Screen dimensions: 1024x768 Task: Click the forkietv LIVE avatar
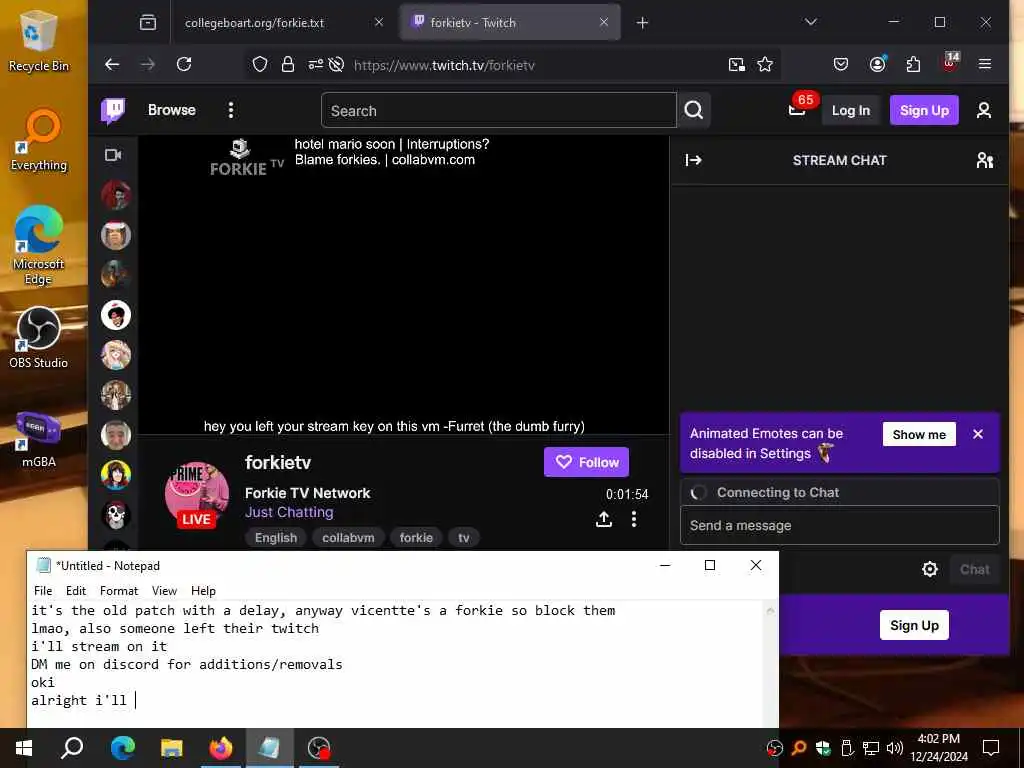click(197, 494)
